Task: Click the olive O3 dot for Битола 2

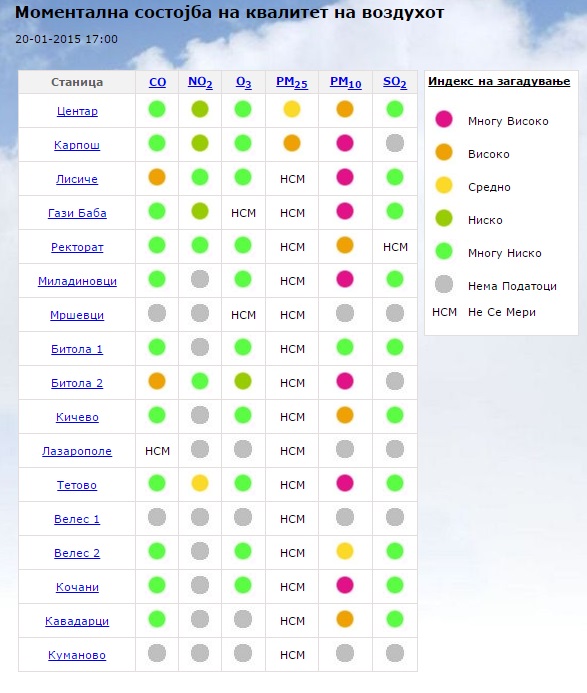Action: 243,381
